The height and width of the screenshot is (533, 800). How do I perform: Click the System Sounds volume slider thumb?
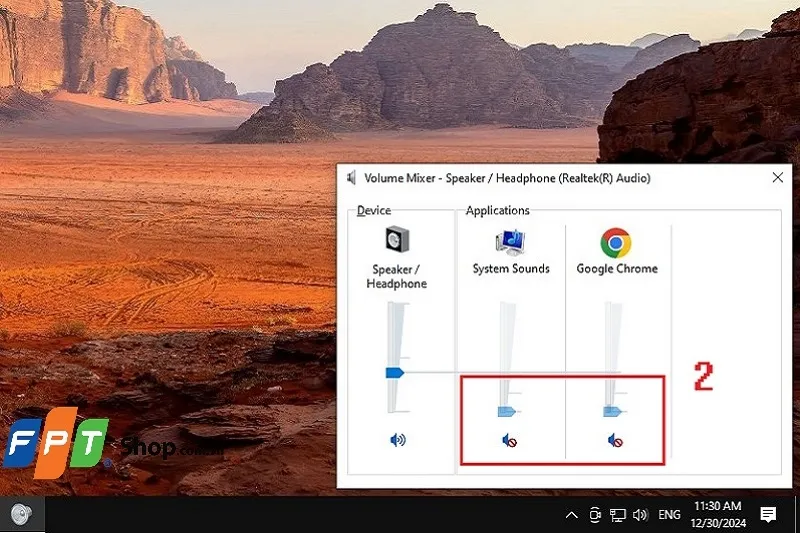[x=507, y=411]
